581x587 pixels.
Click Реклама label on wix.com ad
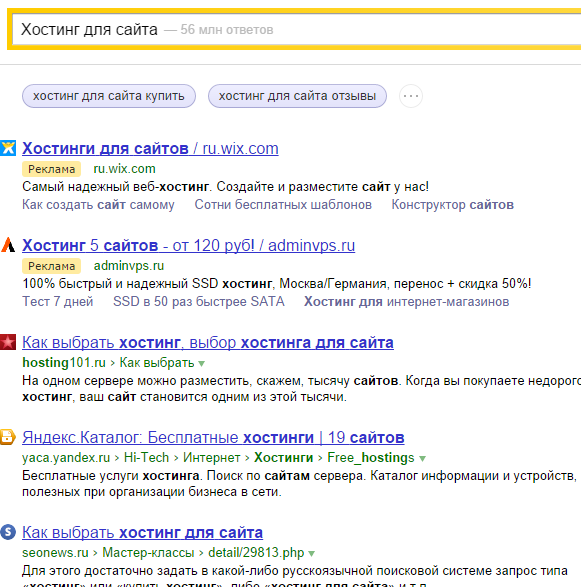coord(51,169)
